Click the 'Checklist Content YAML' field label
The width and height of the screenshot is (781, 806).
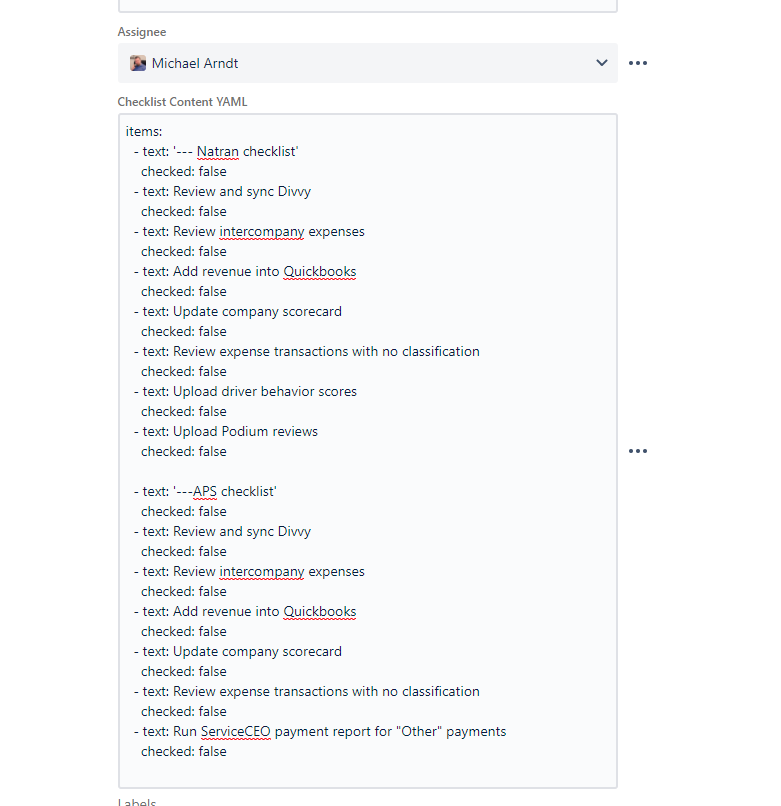(x=182, y=101)
